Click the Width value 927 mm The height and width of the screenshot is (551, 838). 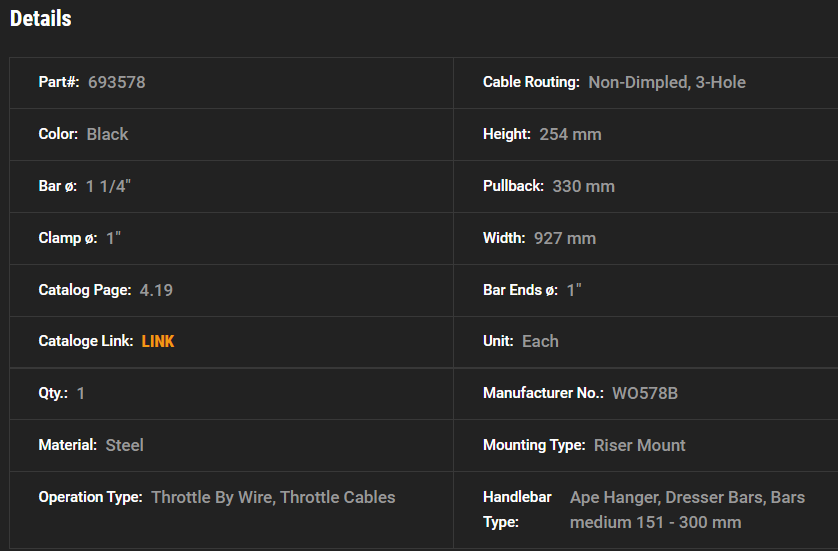click(565, 238)
